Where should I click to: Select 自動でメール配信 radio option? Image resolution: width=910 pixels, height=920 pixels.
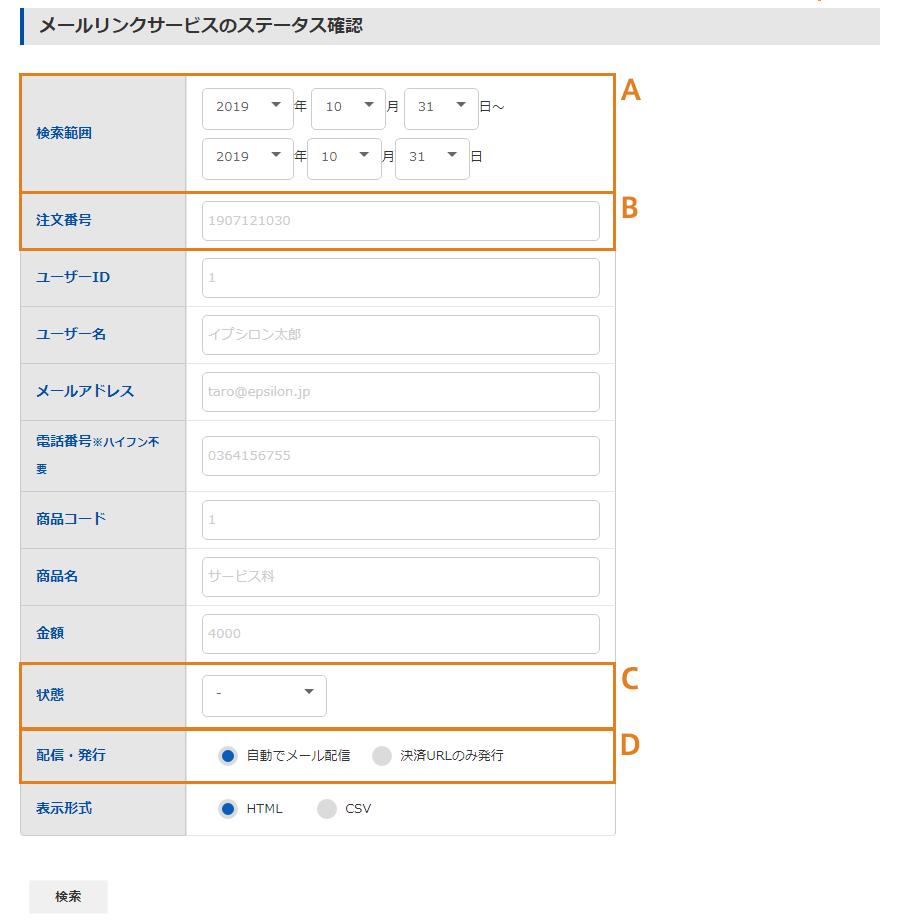[228, 756]
